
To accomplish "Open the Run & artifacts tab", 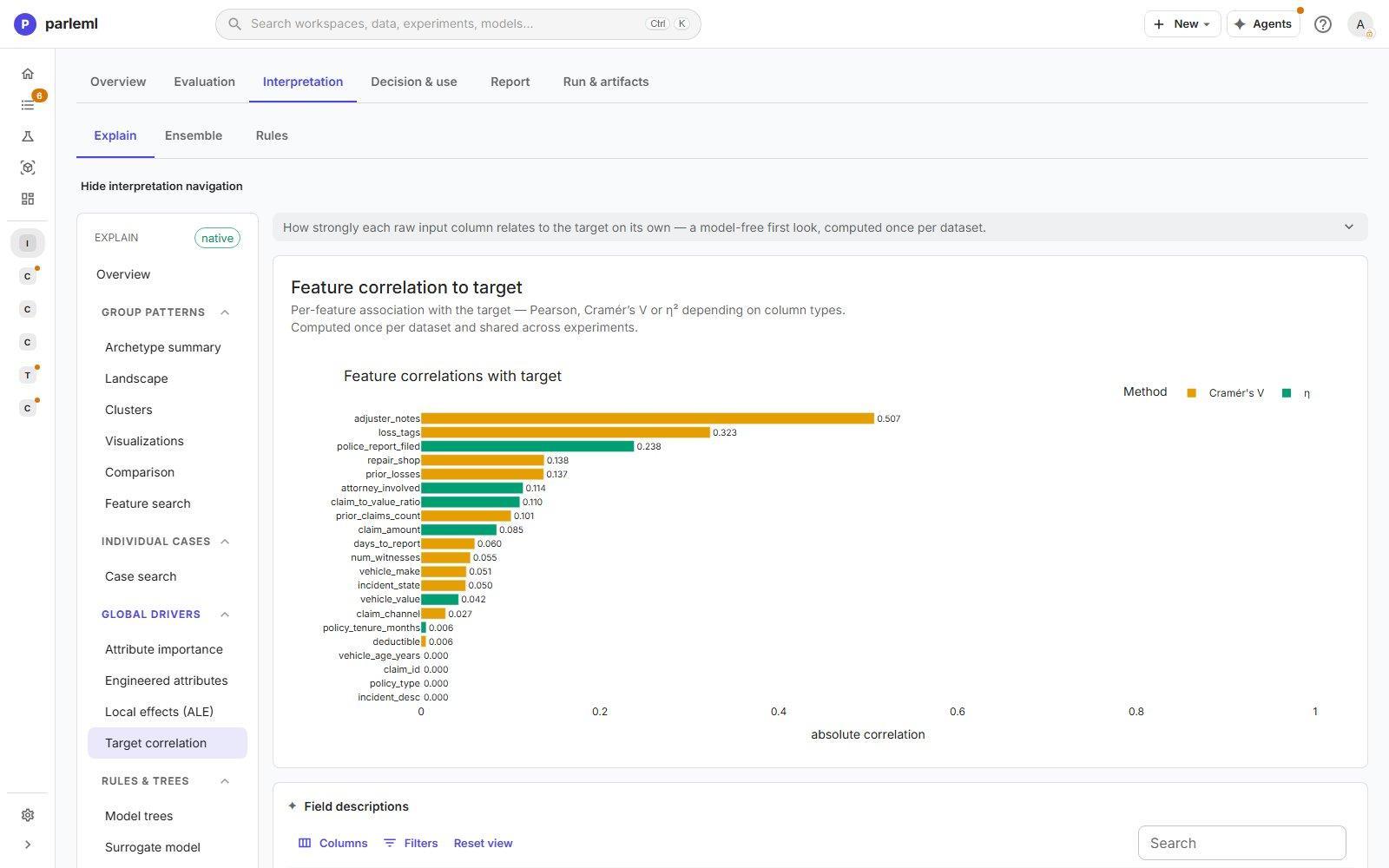I will point(606,82).
